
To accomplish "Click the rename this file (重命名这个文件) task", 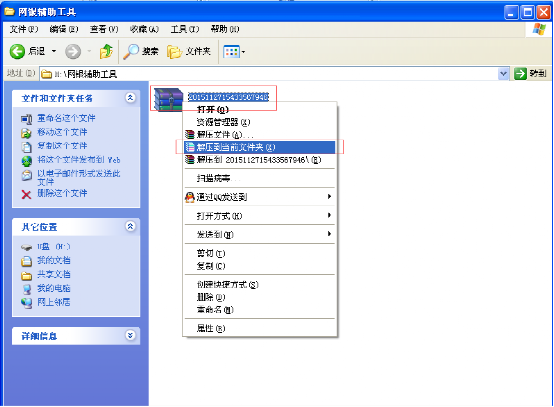I will point(66,118).
